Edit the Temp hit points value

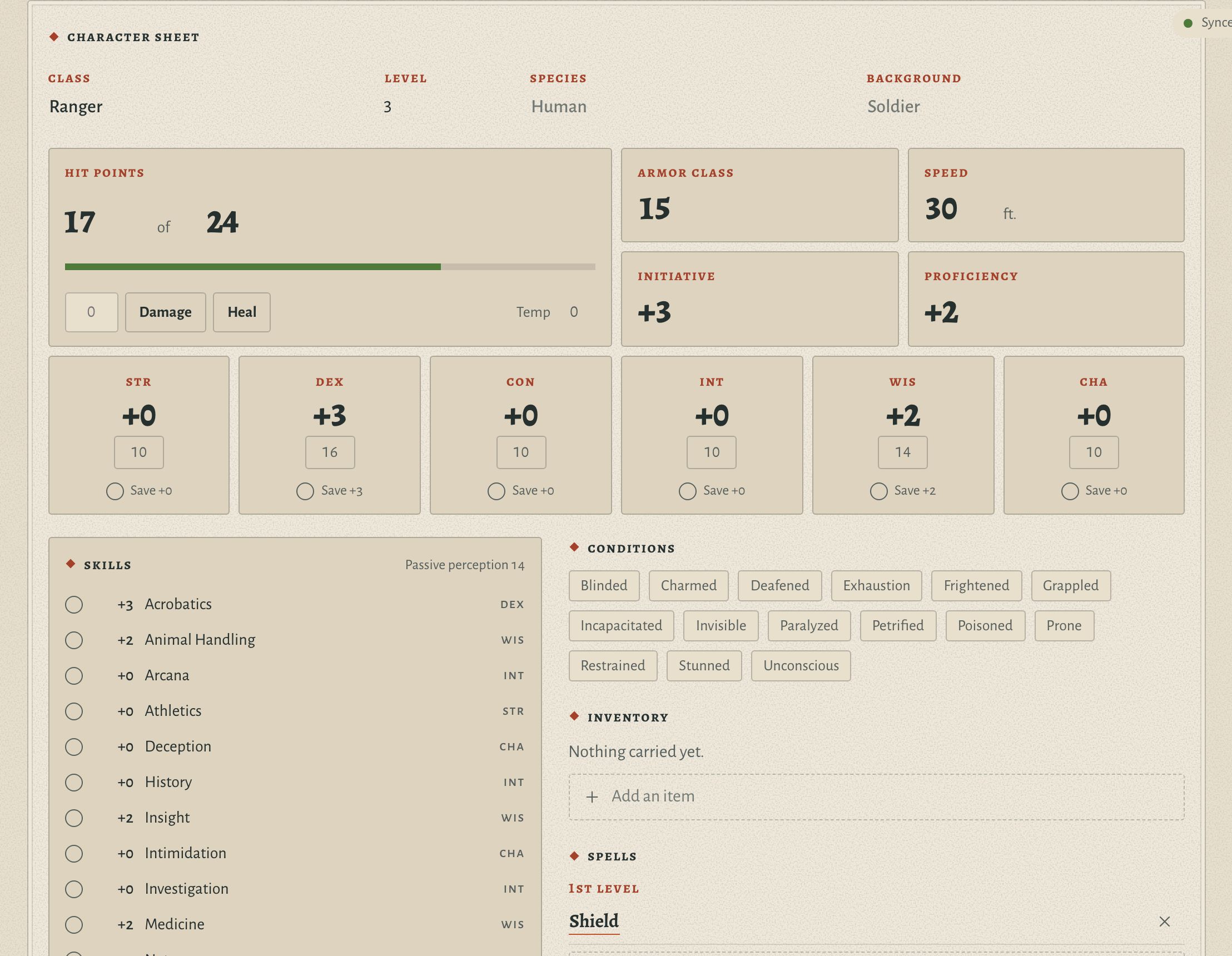point(574,312)
